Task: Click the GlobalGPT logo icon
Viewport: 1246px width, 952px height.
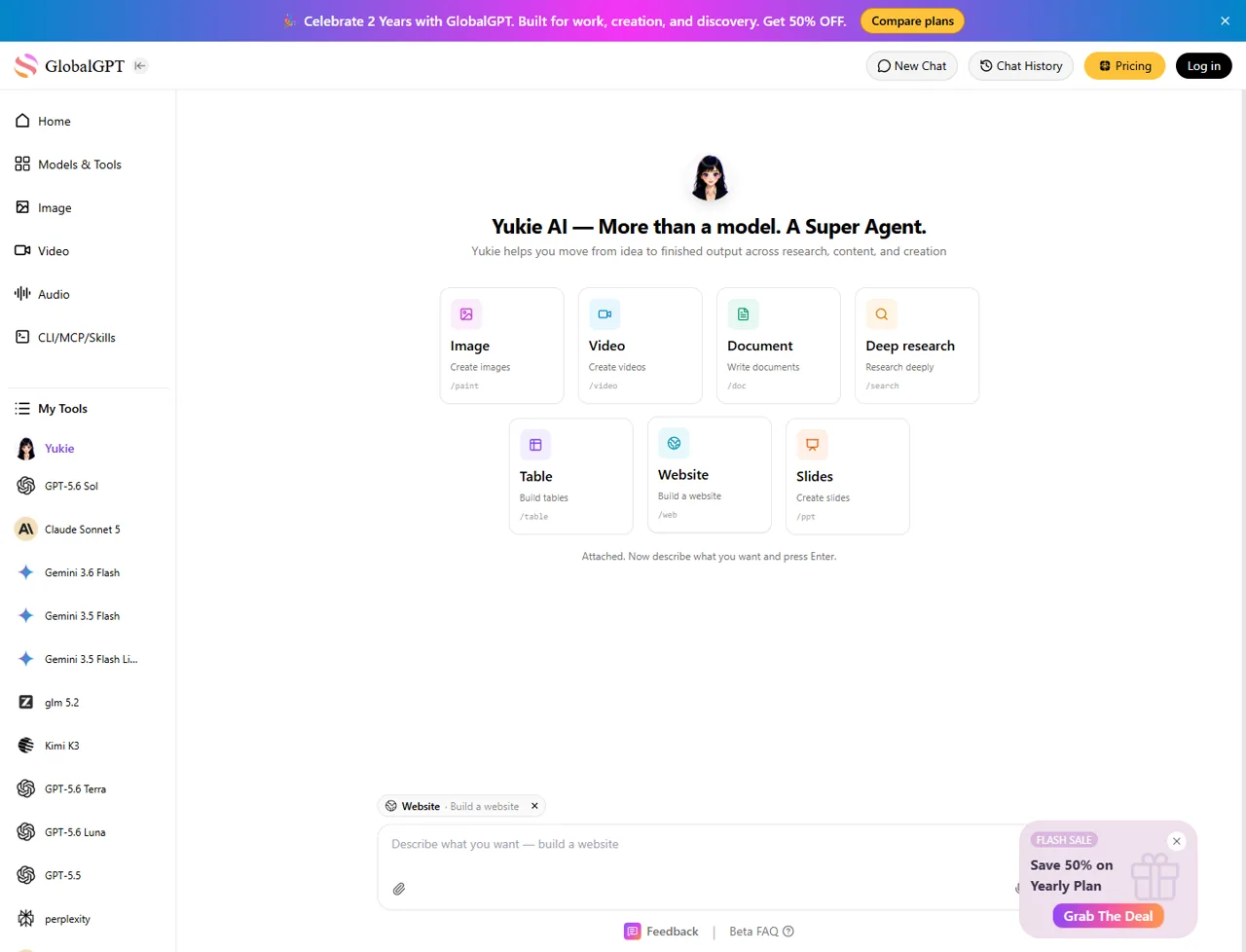Action: tap(26, 65)
